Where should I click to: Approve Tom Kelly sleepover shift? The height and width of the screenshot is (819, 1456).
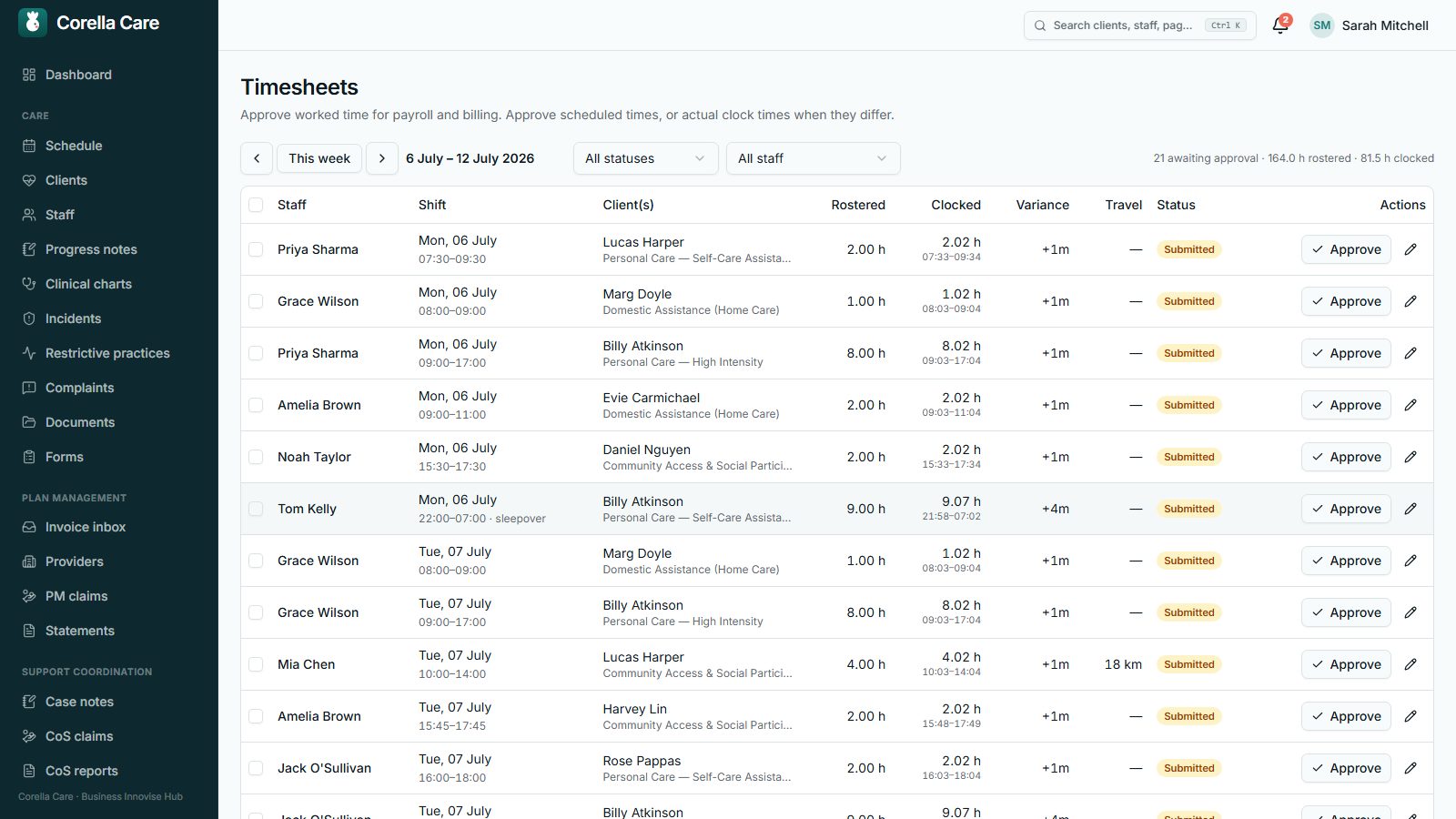point(1346,509)
